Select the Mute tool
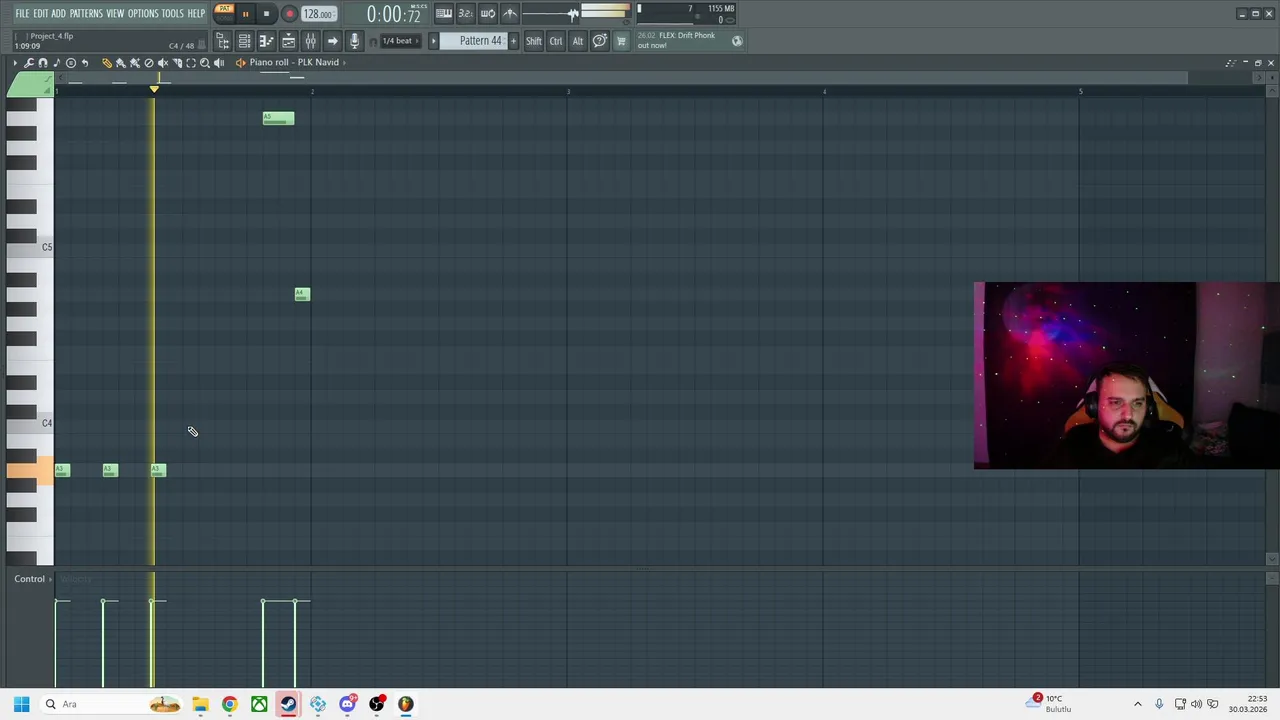This screenshot has height=720, width=1280. 163,63
